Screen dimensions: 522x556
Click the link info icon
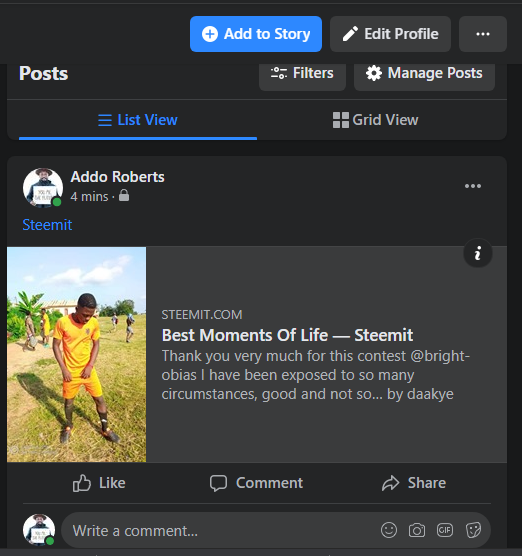coord(478,253)
